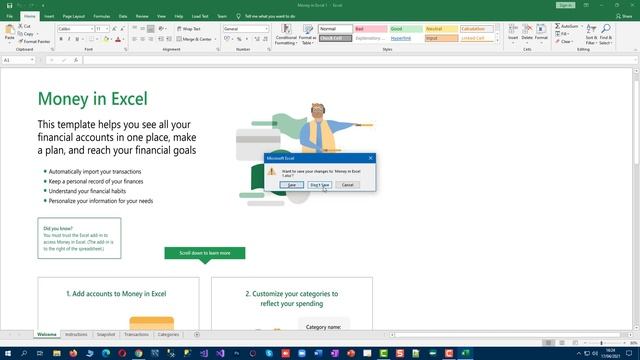Open the Instructions sheet tab
640x360 pixels.
tap(76, 334)
